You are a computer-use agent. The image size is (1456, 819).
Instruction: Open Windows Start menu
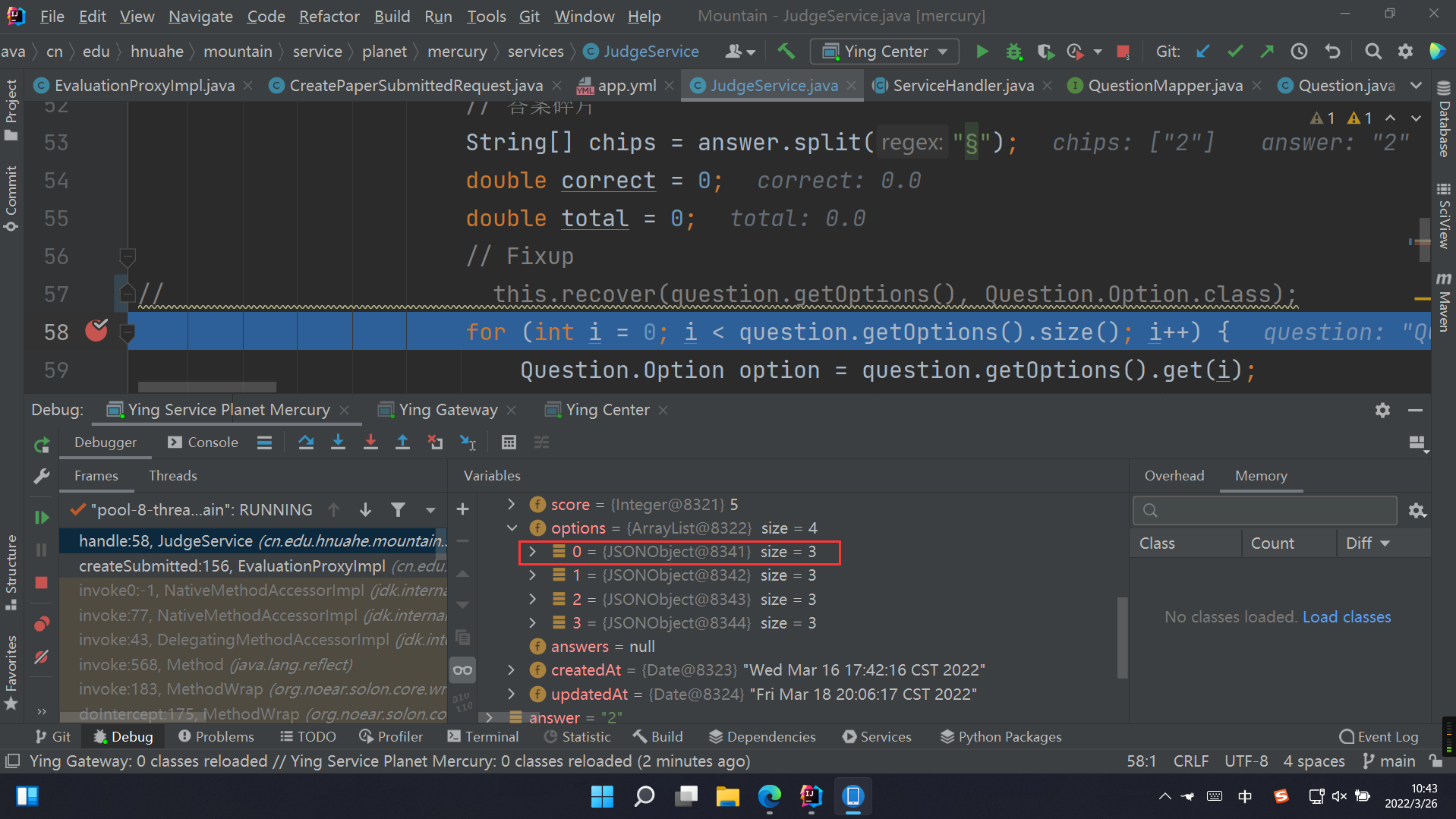tap(602, 796)
